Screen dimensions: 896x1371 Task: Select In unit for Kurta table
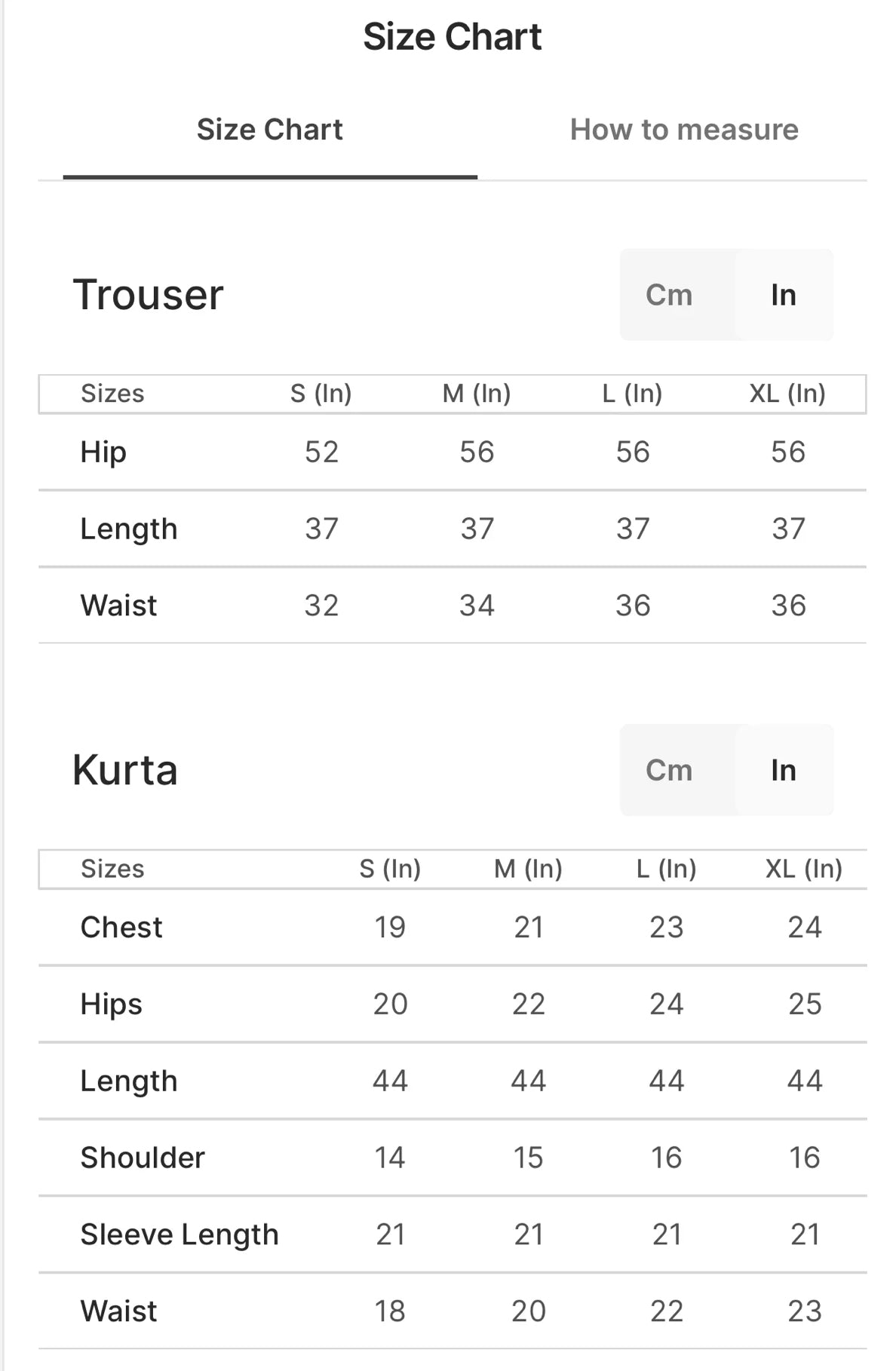[783, 770]
